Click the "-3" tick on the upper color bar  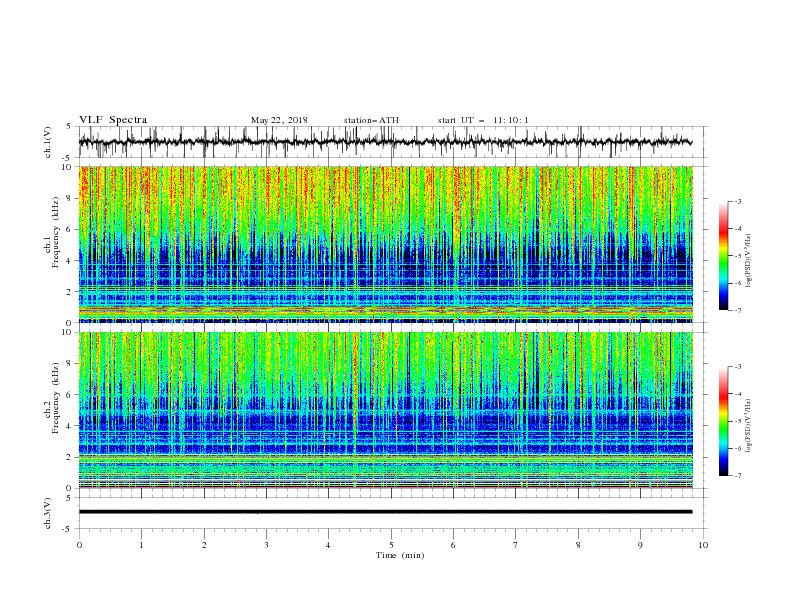pos(737,201)
